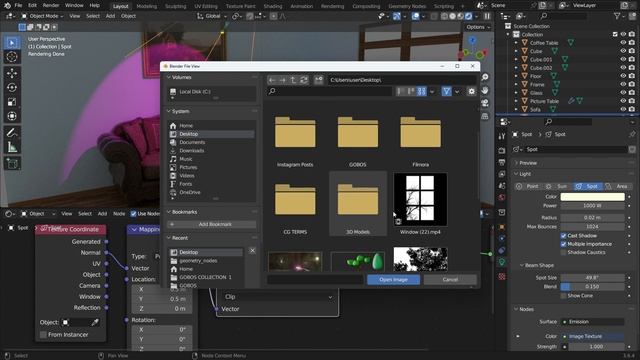Open file browser settings gear
This screenshot has height=360, width=640.
471,91
